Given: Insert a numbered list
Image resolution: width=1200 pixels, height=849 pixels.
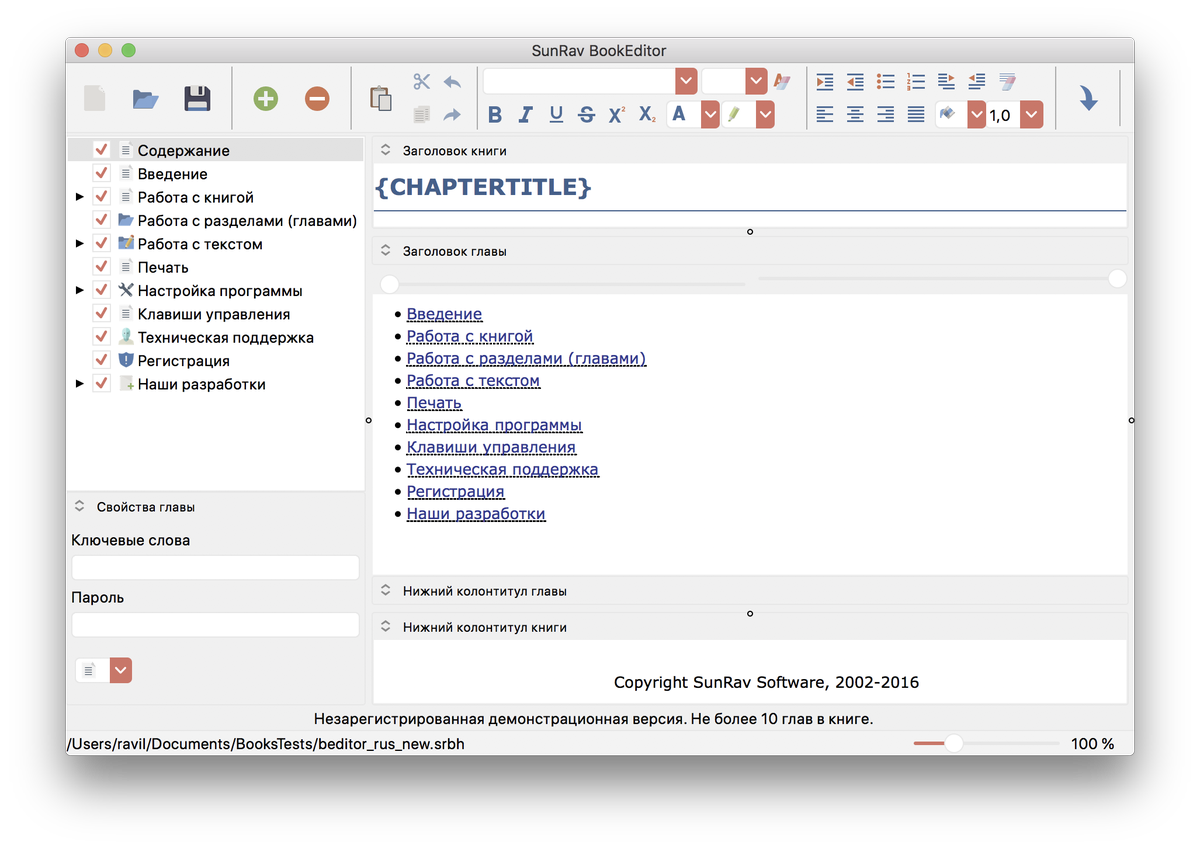Looking at the screenshot, I should click(915, 81).
